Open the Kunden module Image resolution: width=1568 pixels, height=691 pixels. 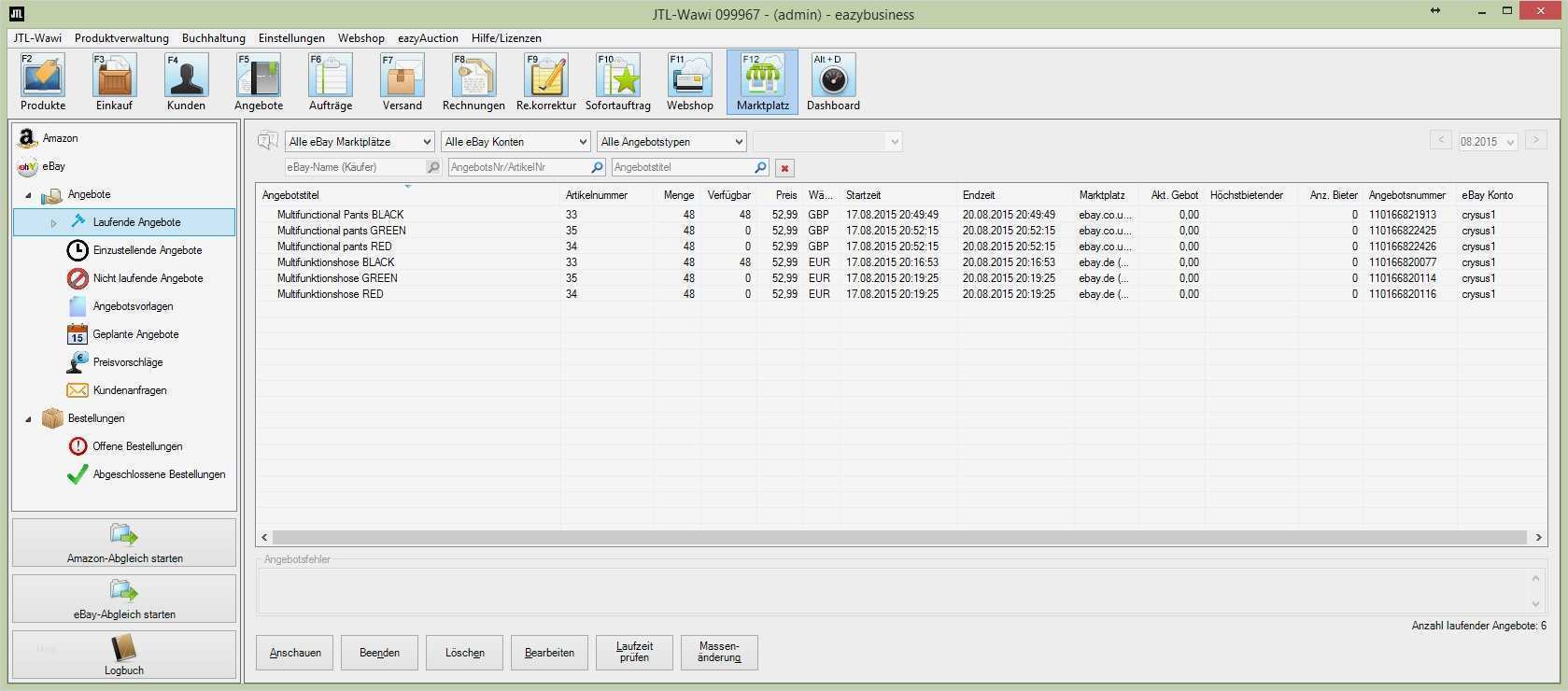pos(186,82)
